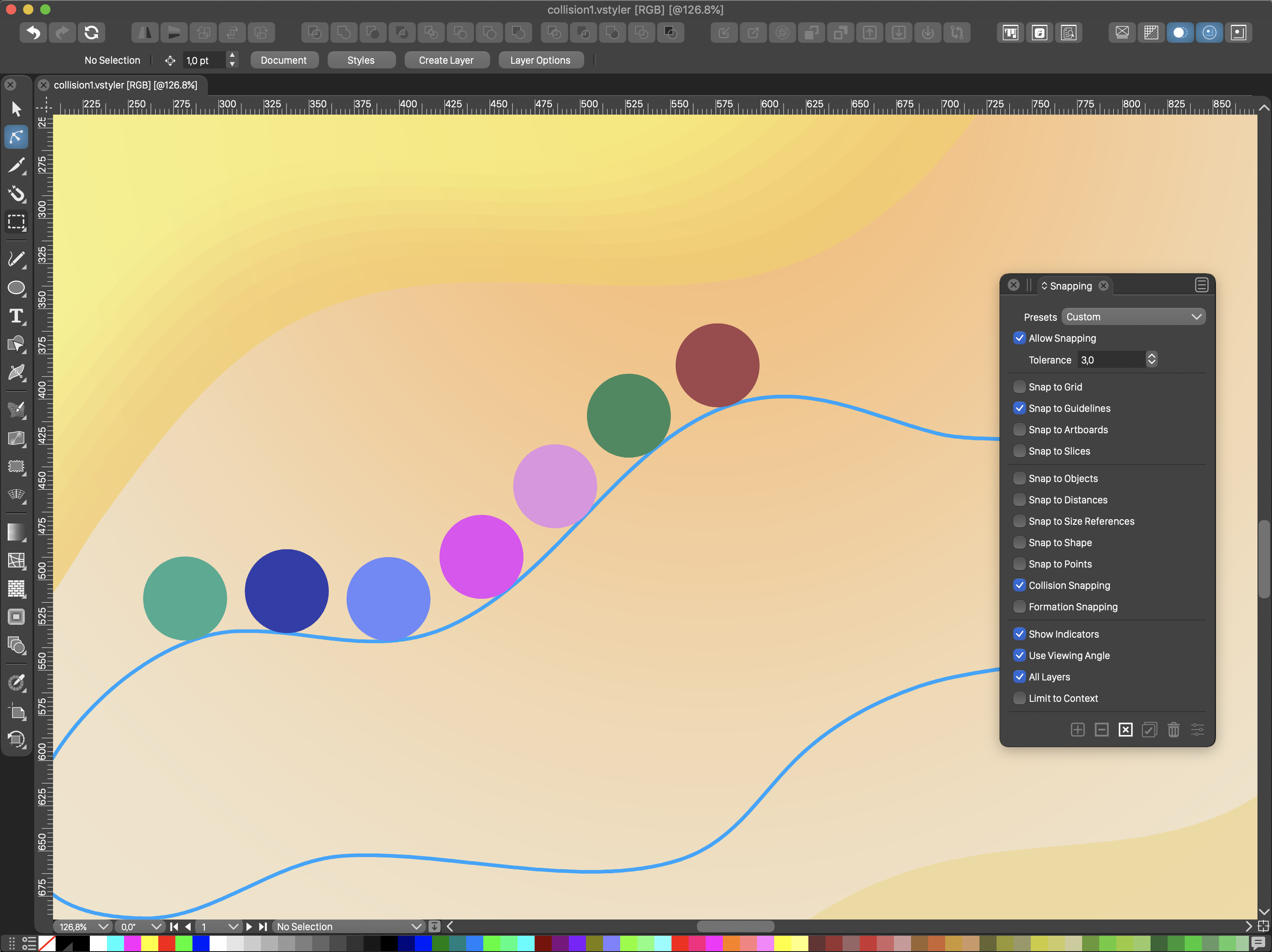Click the Snapping panel tab

coord(1070,286)
